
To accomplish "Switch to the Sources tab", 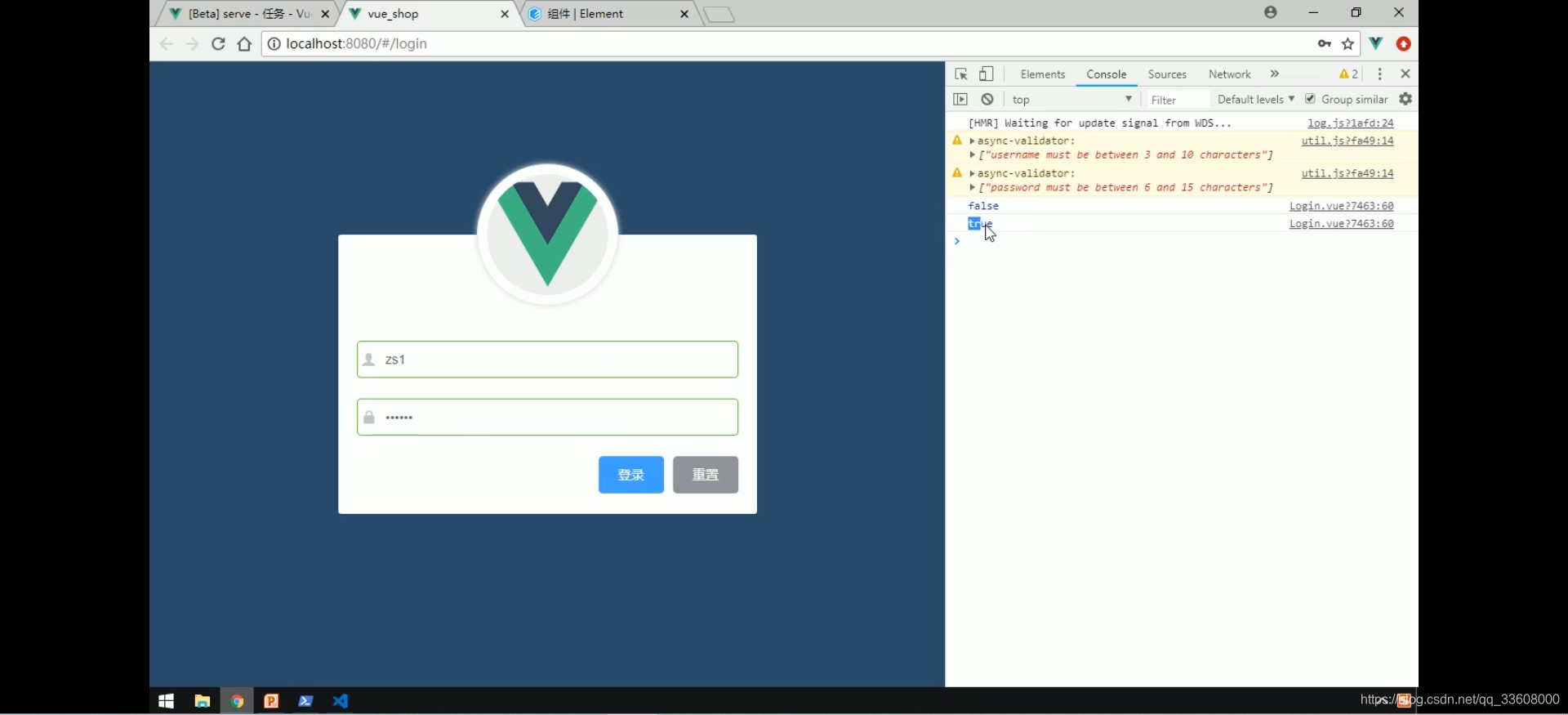I will point(1167,74).
